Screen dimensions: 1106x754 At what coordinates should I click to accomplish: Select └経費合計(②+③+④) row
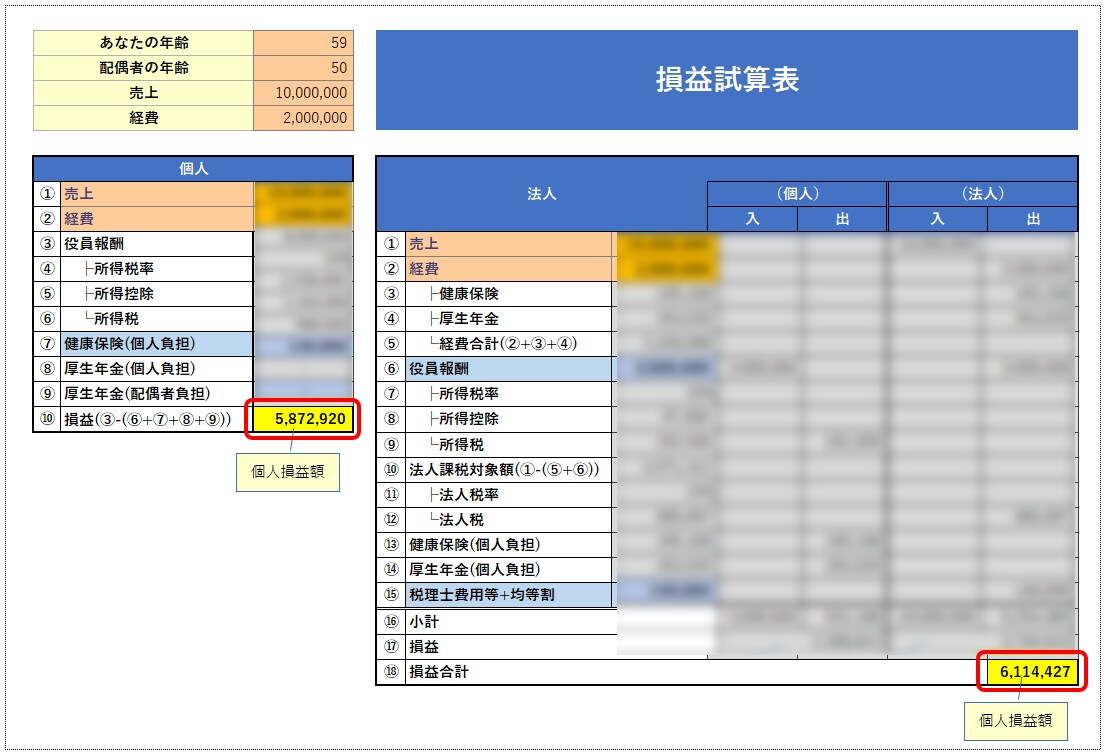pyautogui.click(x=511, y=343)
